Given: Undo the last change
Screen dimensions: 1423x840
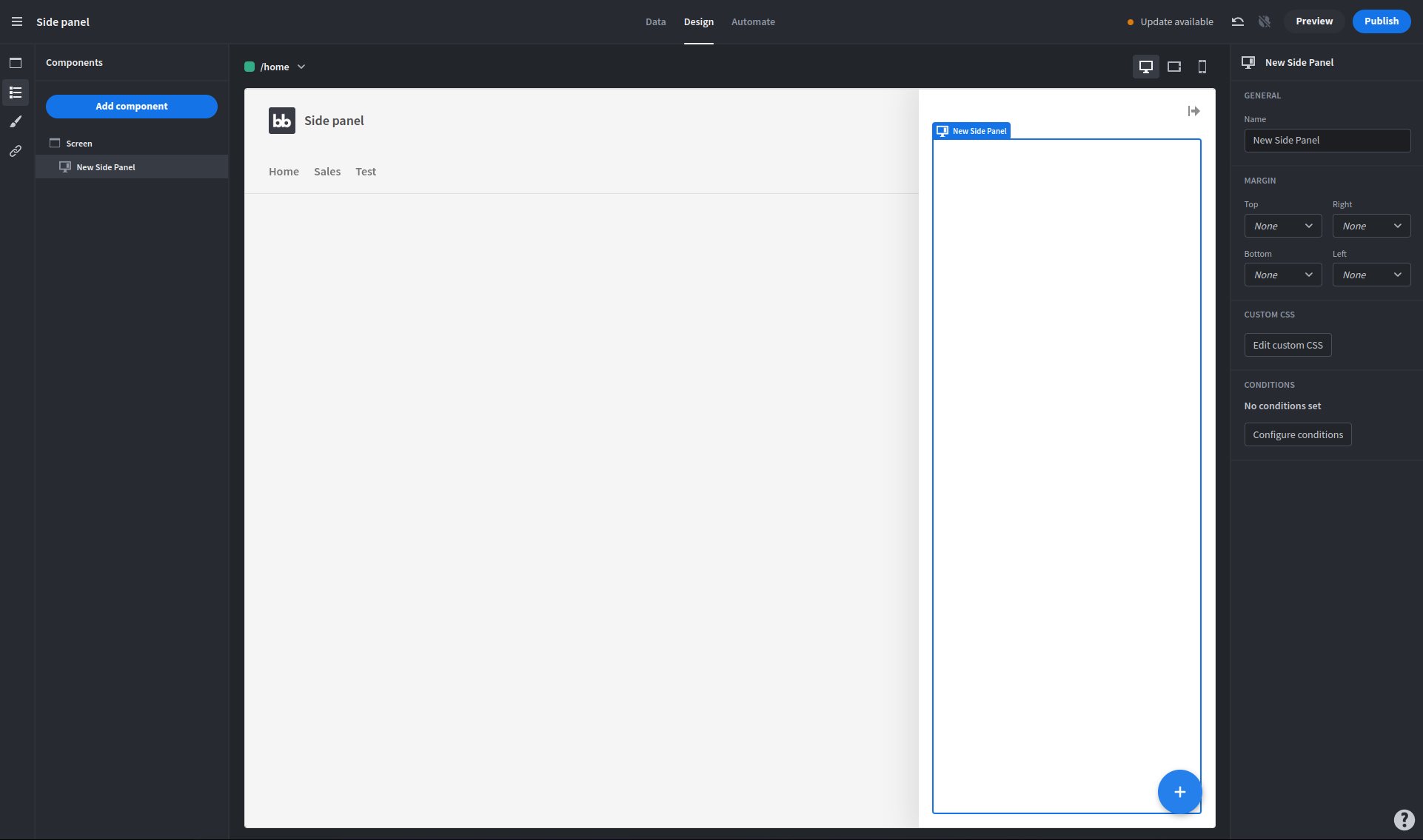Looking at the screenshot, I should [1237, 21].
